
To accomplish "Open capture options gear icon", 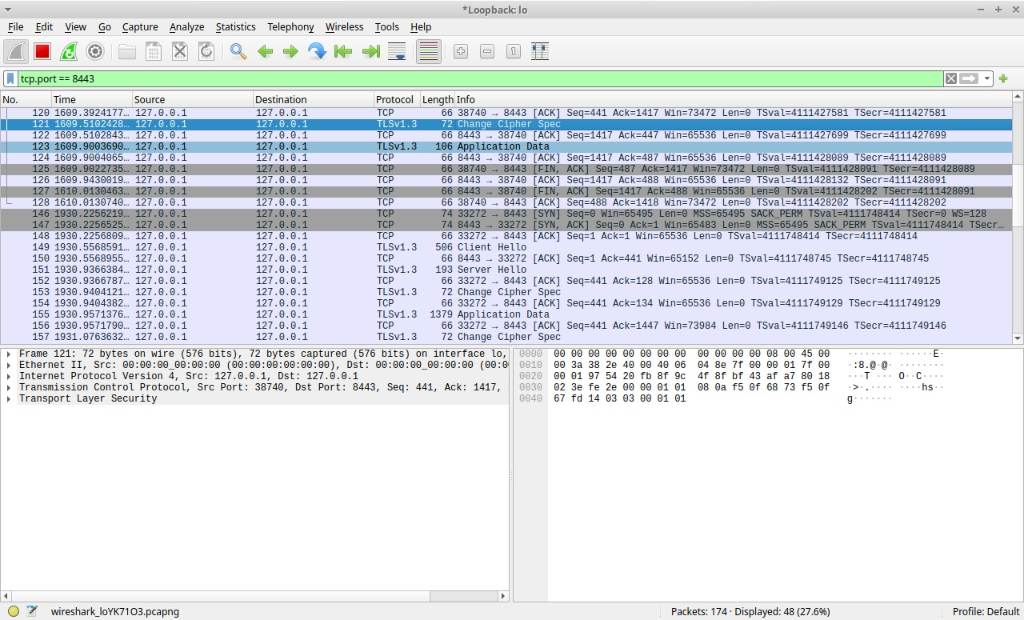I will [95, 52].
